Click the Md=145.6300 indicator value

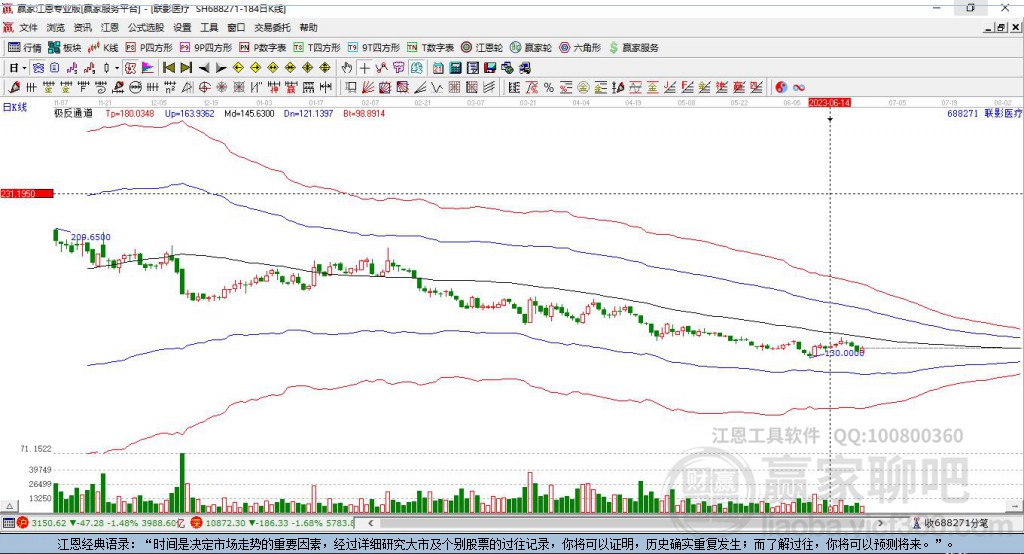(249, 113)
